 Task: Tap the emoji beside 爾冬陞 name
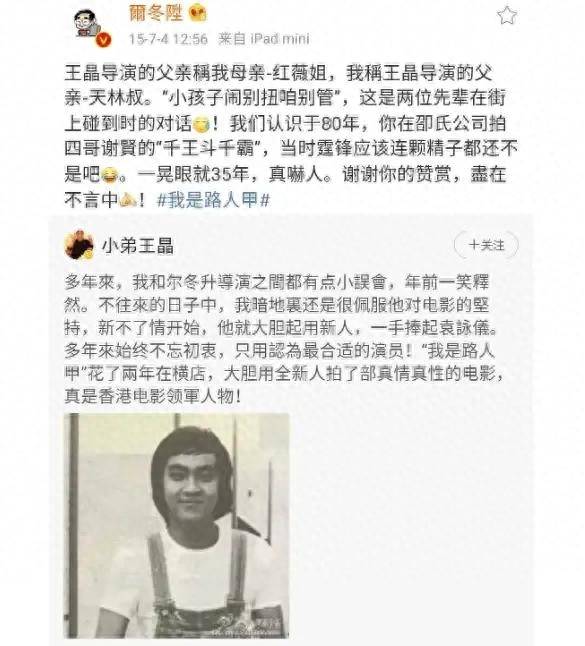197,14
